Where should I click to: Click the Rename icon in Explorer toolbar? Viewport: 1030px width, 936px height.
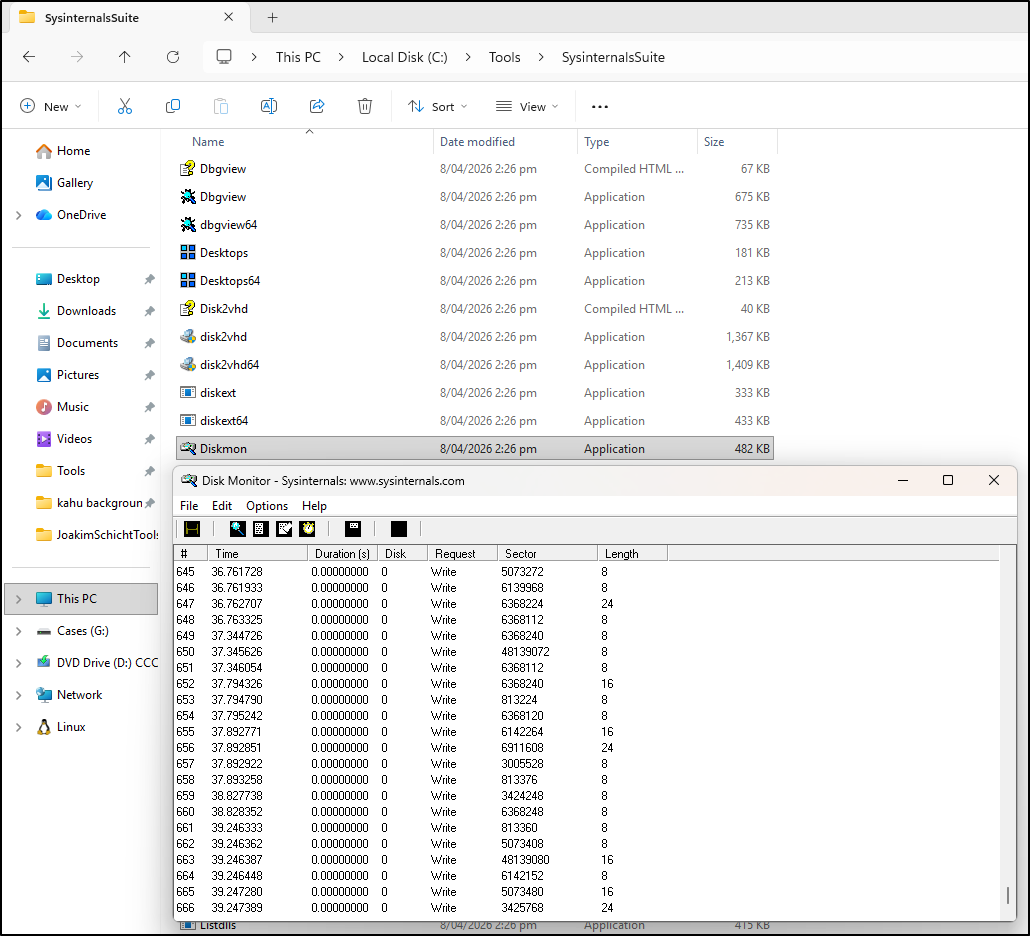click(x=269, y=106)
